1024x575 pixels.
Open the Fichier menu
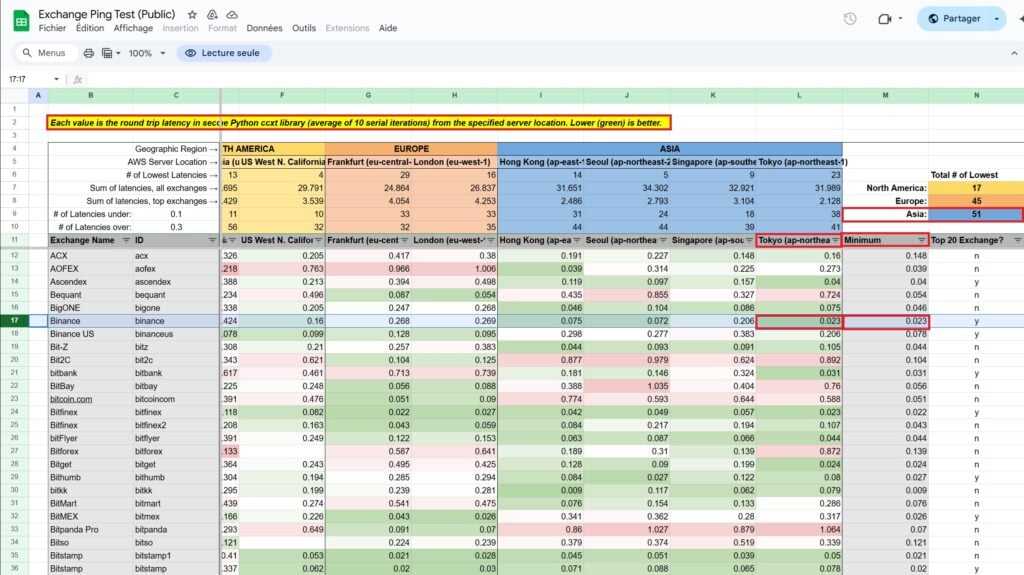[52, 28]
